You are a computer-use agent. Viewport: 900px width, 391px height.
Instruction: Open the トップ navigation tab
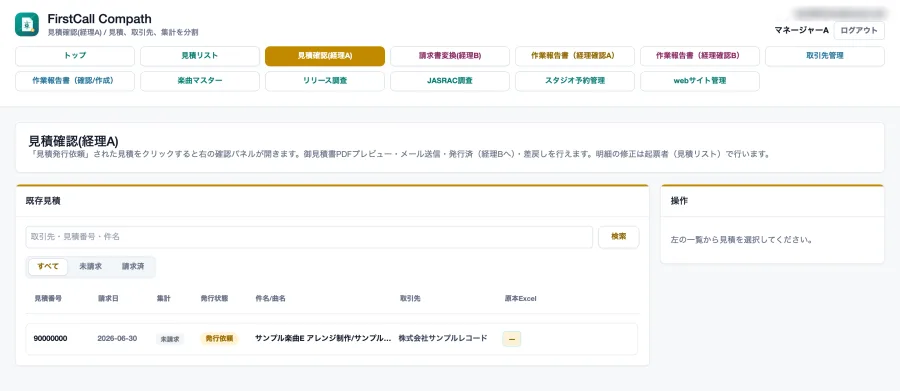(75, 56)
